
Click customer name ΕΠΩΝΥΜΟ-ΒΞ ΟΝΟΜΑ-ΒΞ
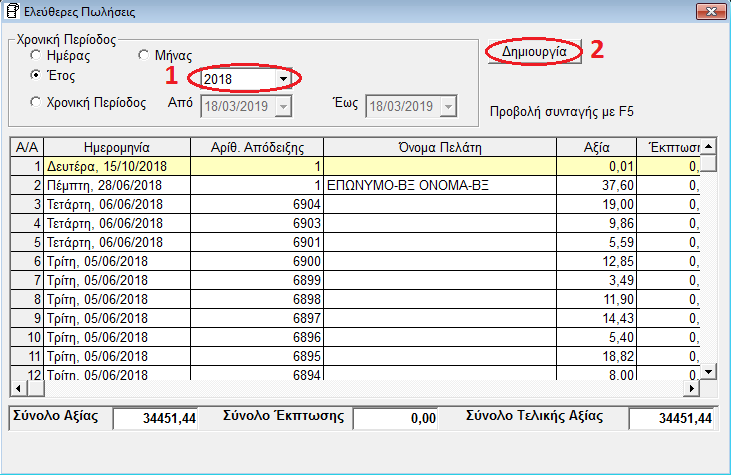[408, 185]
